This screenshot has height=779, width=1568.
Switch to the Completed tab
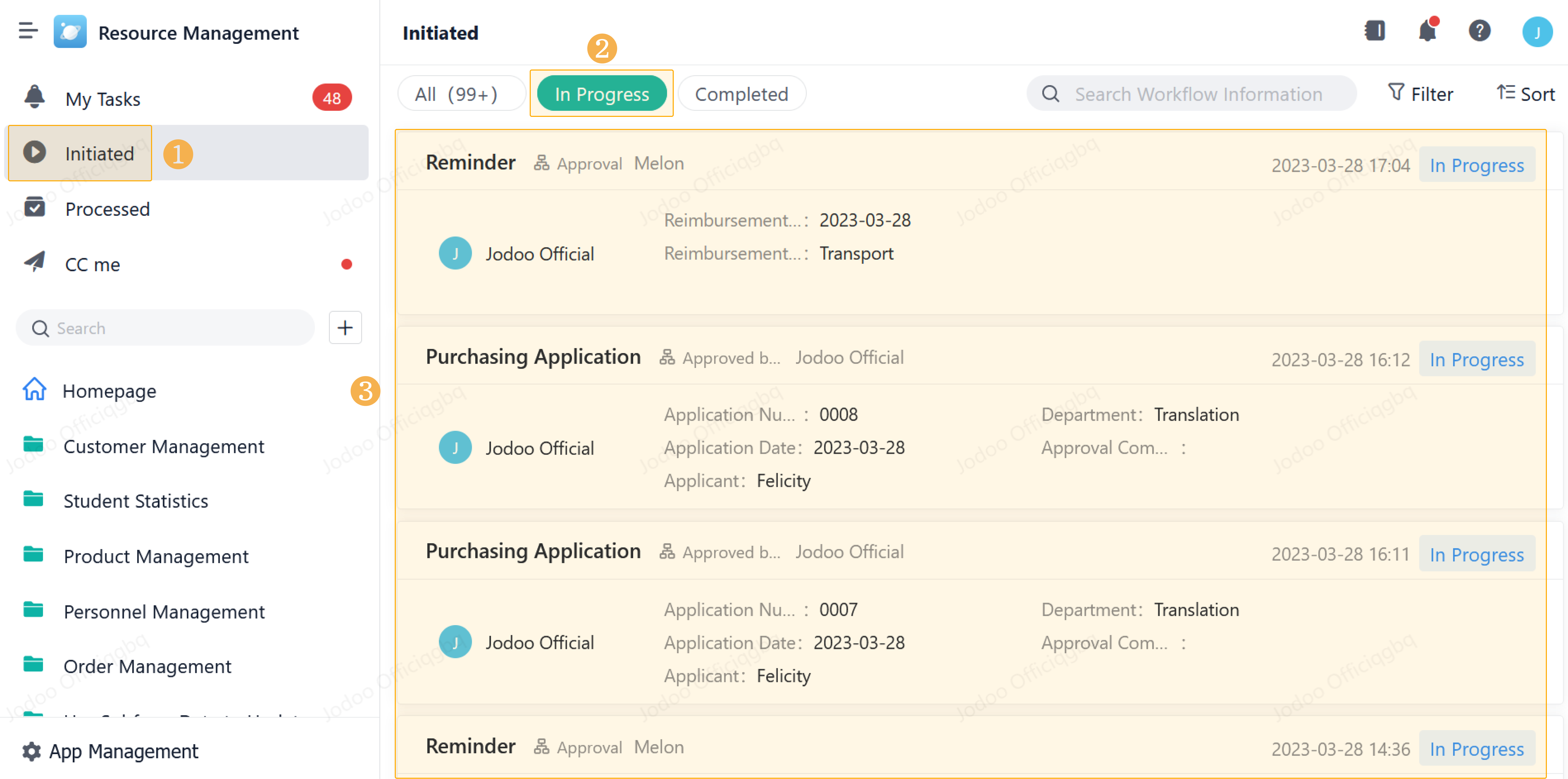[x=741, y=94]
